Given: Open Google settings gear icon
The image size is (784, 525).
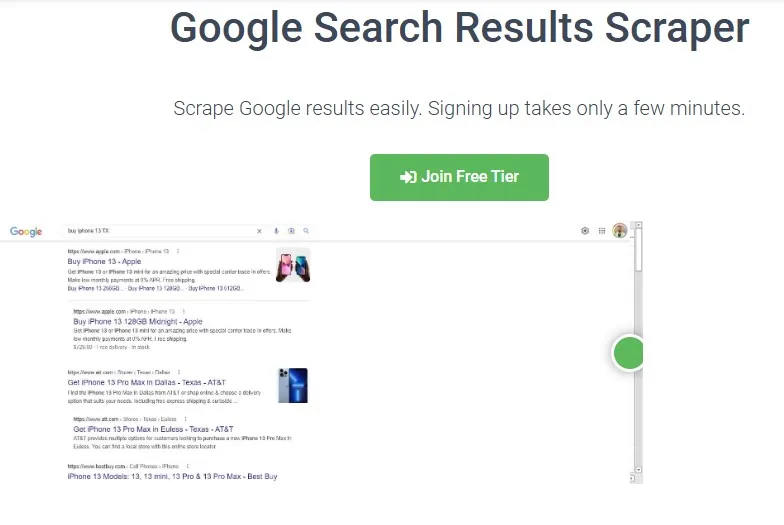Looking at the screenshot, I should (585, 231).
